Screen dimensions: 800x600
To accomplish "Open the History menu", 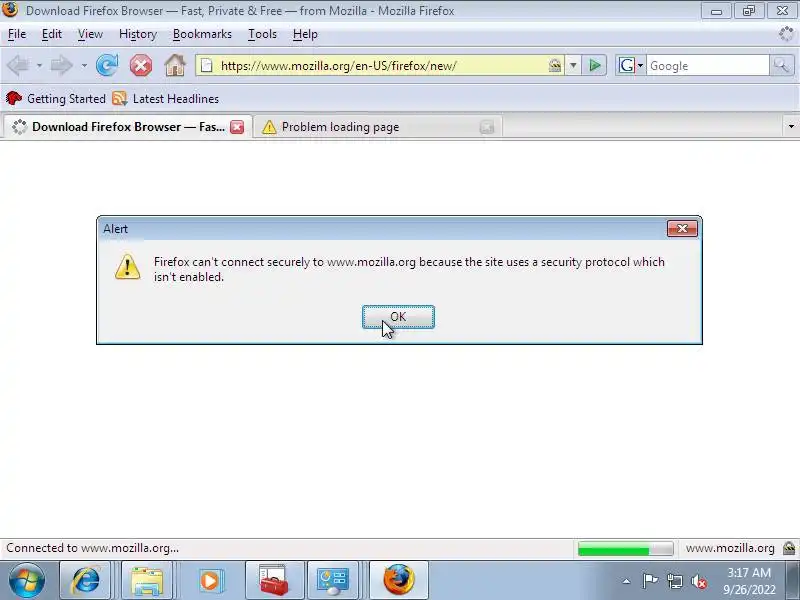I will tap(138, 34).
